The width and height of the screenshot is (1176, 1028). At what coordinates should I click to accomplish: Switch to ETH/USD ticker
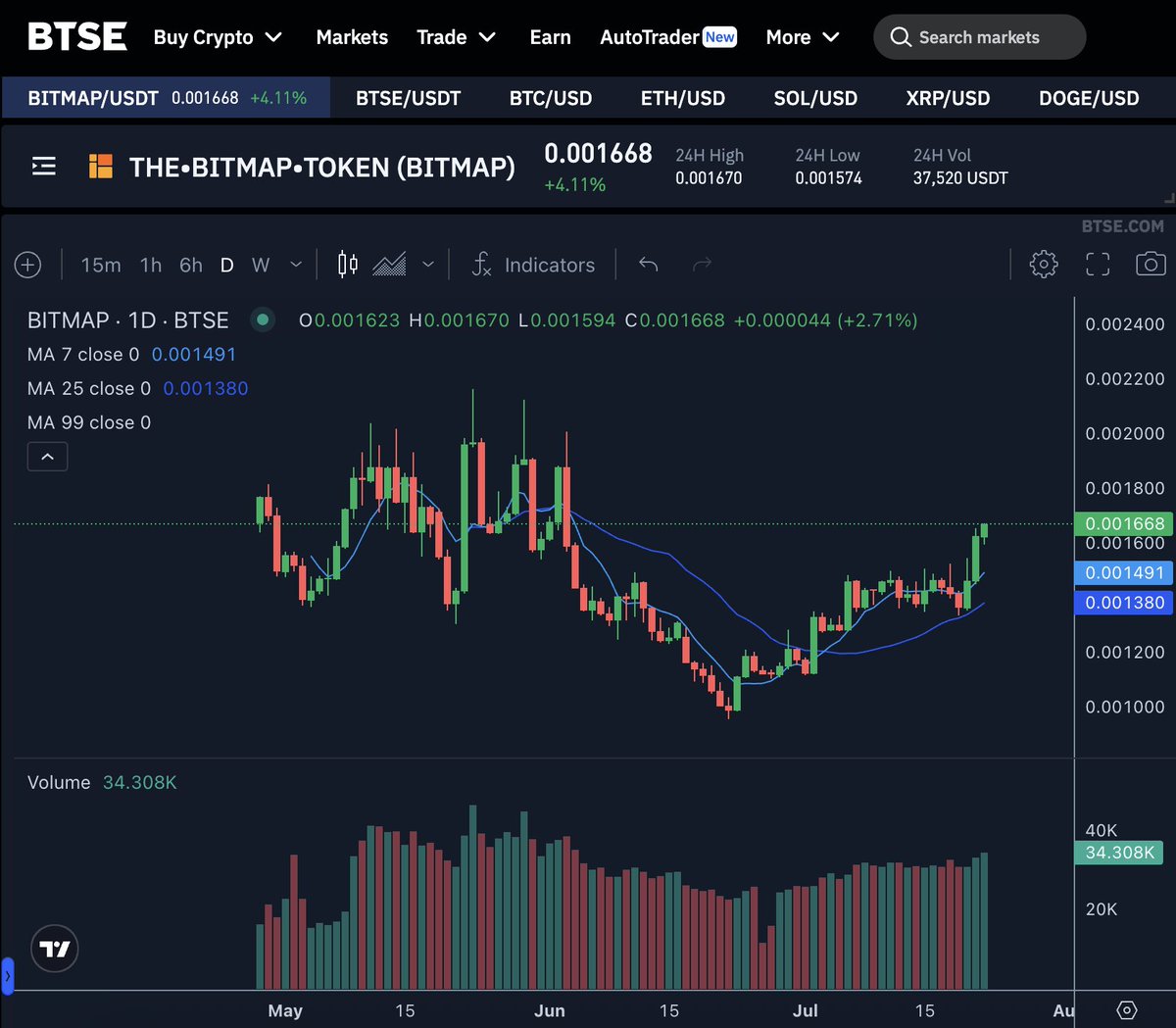(683, 98)
